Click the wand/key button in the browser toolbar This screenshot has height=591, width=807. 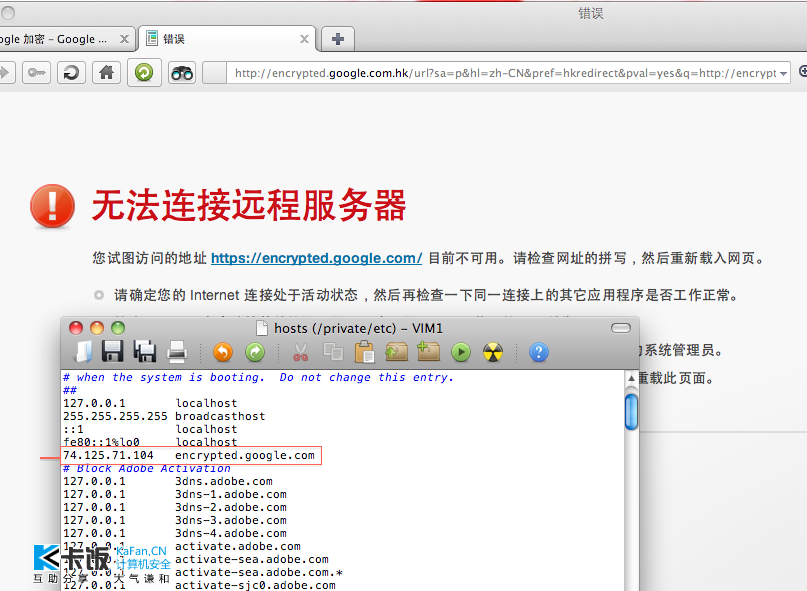tap(37, 73)
